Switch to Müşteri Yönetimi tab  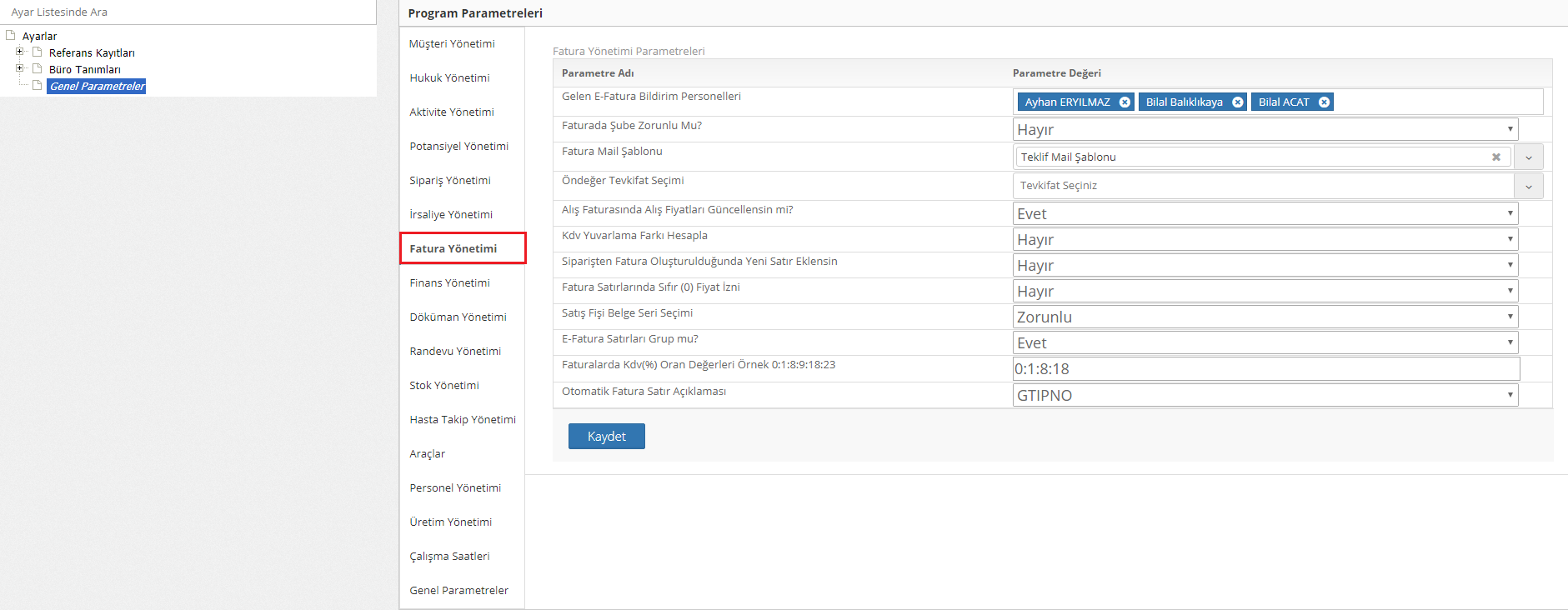pos(452,44)
